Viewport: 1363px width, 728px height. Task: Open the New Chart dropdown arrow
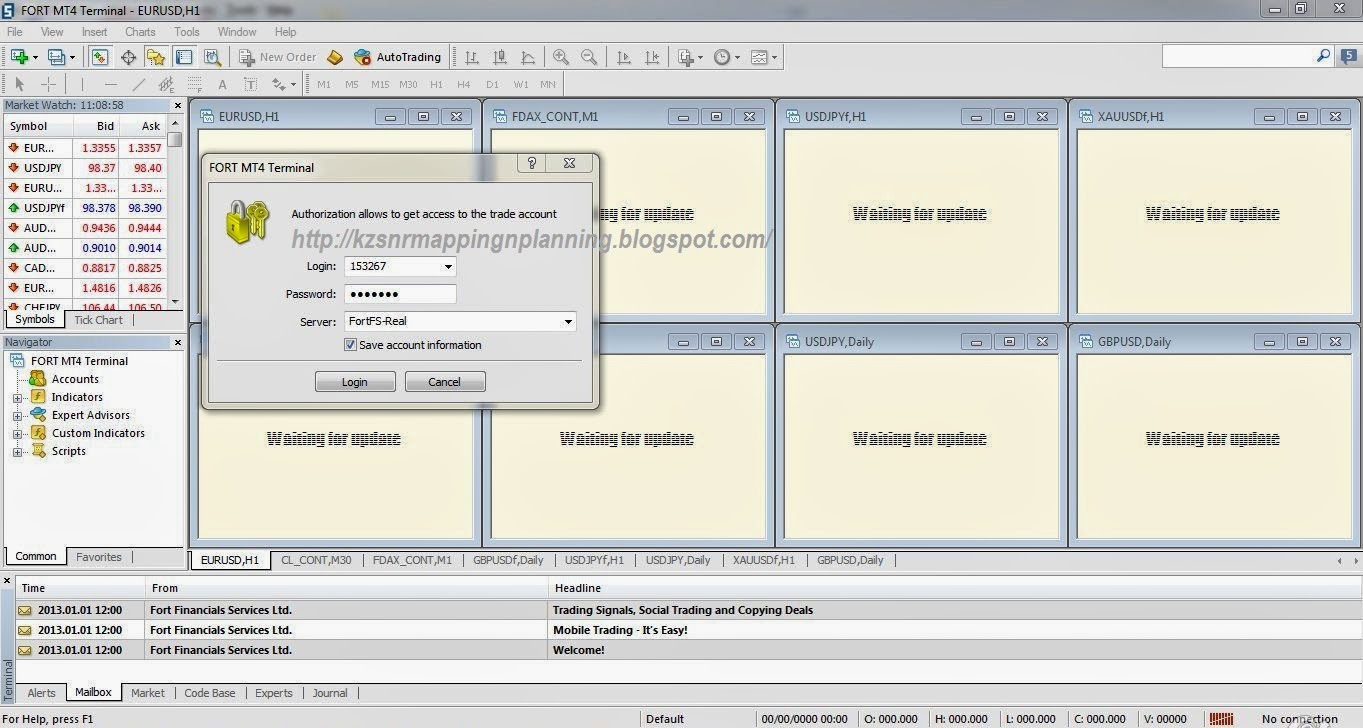coord(35,58)
